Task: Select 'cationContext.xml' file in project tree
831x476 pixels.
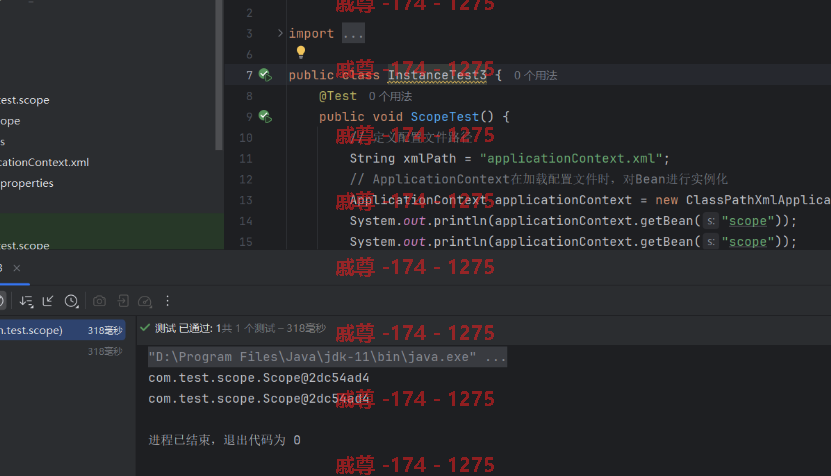Action: (45, 162)
